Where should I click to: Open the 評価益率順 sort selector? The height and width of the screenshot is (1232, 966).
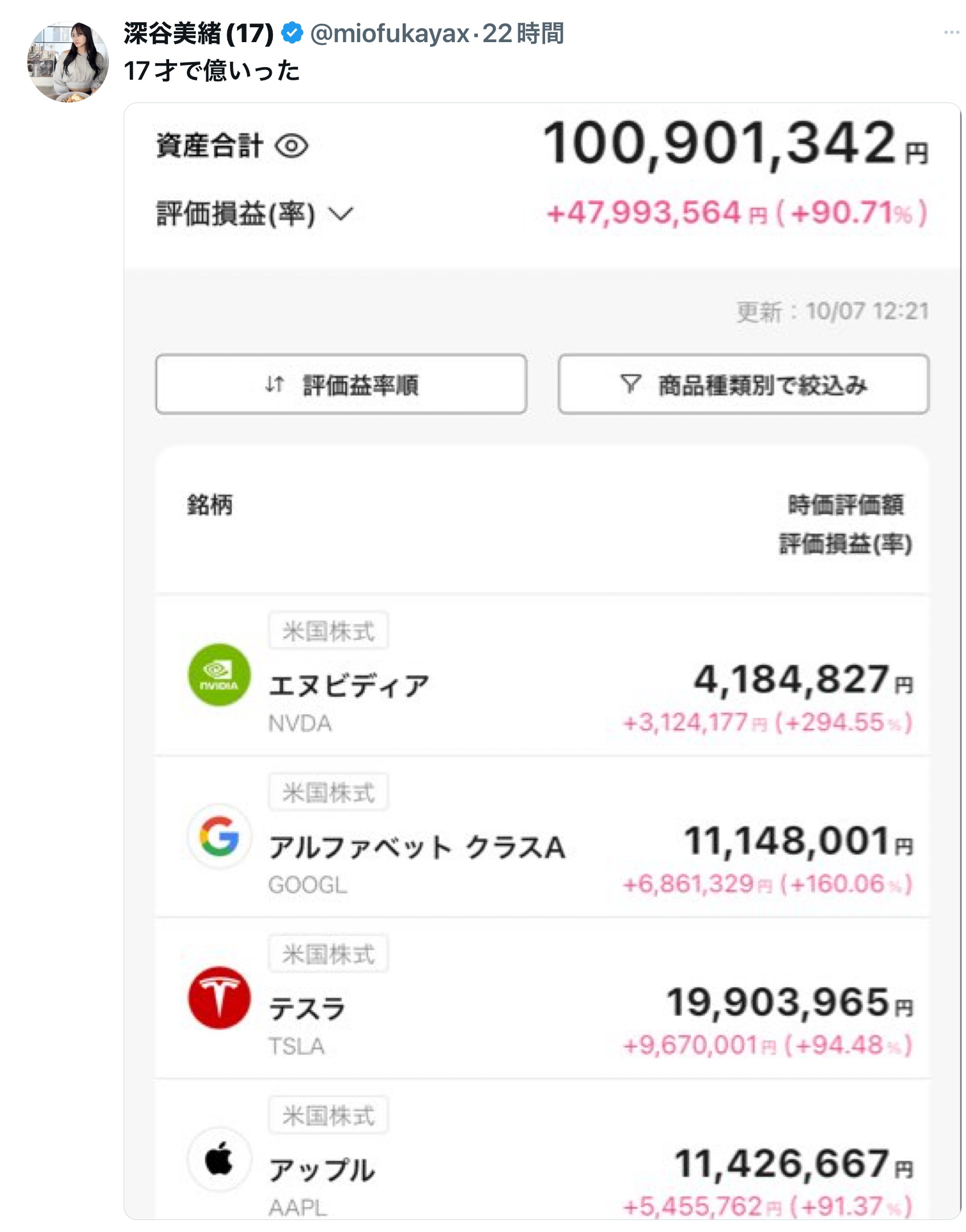point(341,384)
